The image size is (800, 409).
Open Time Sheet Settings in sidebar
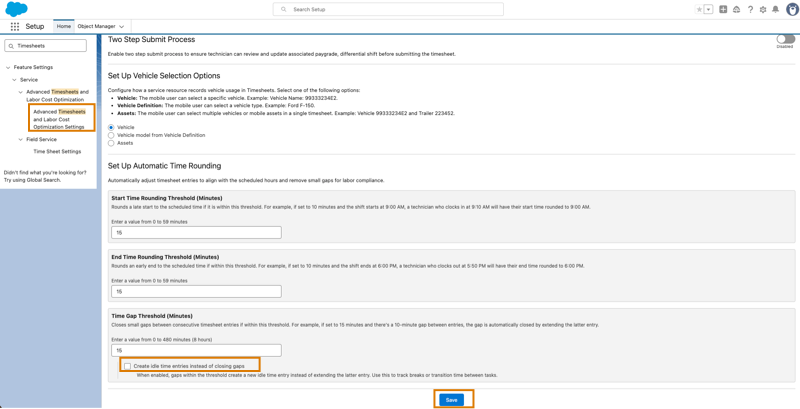tap(57, 151)
